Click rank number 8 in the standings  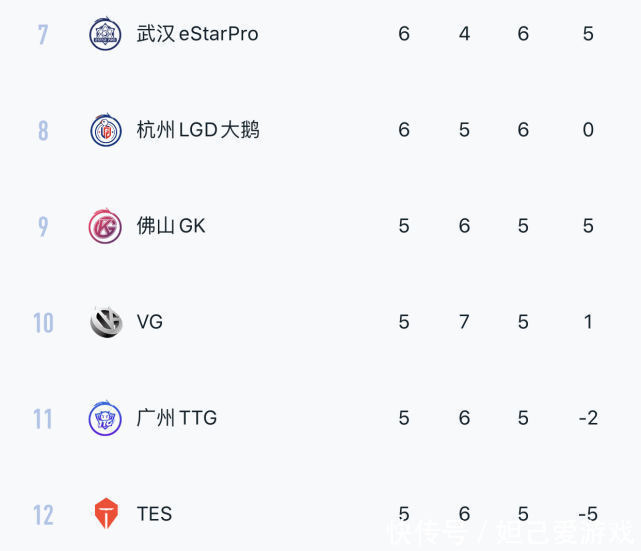(x=43, y=130)
